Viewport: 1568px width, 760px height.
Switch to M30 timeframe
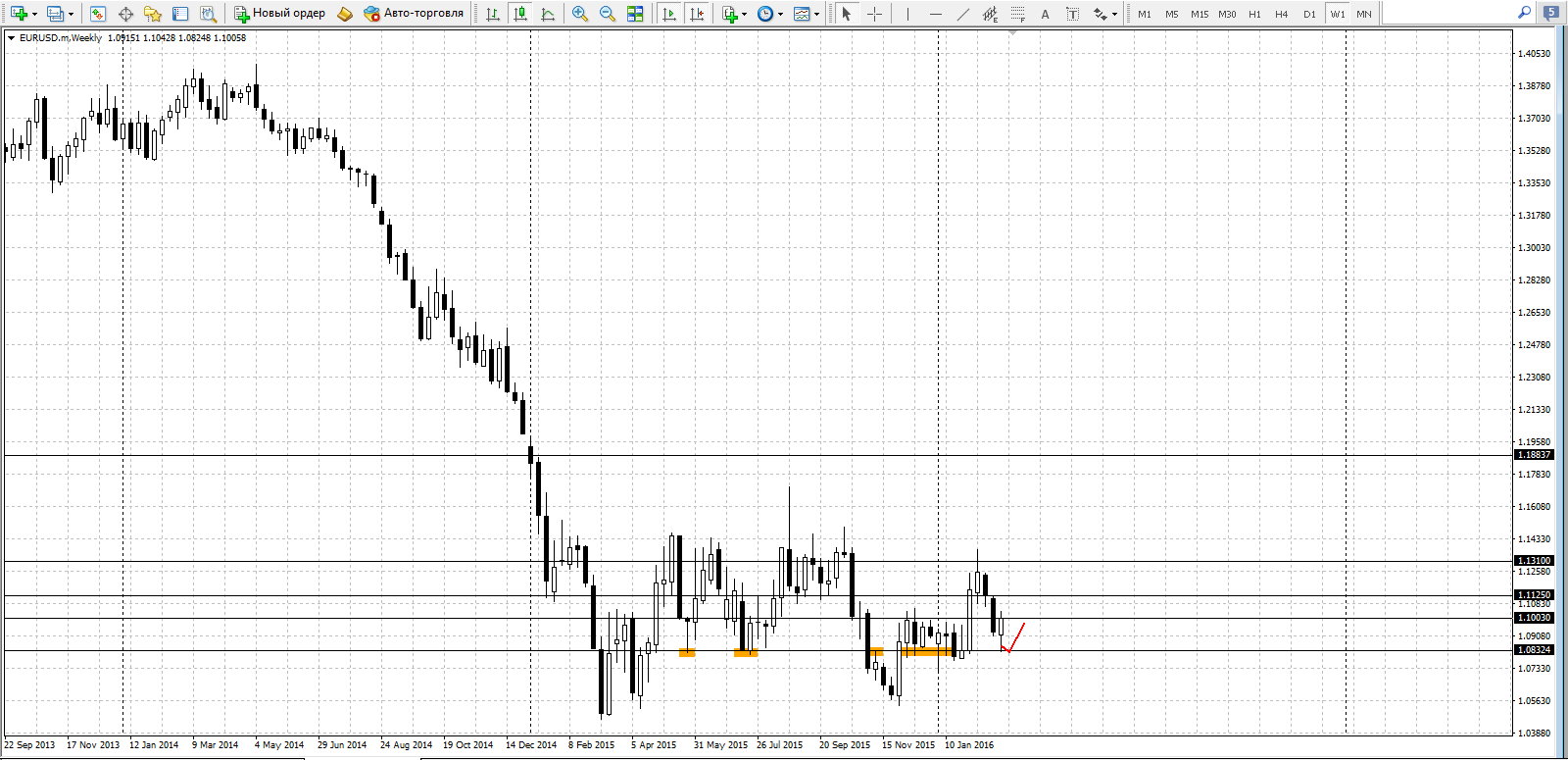click(1227, 14)
